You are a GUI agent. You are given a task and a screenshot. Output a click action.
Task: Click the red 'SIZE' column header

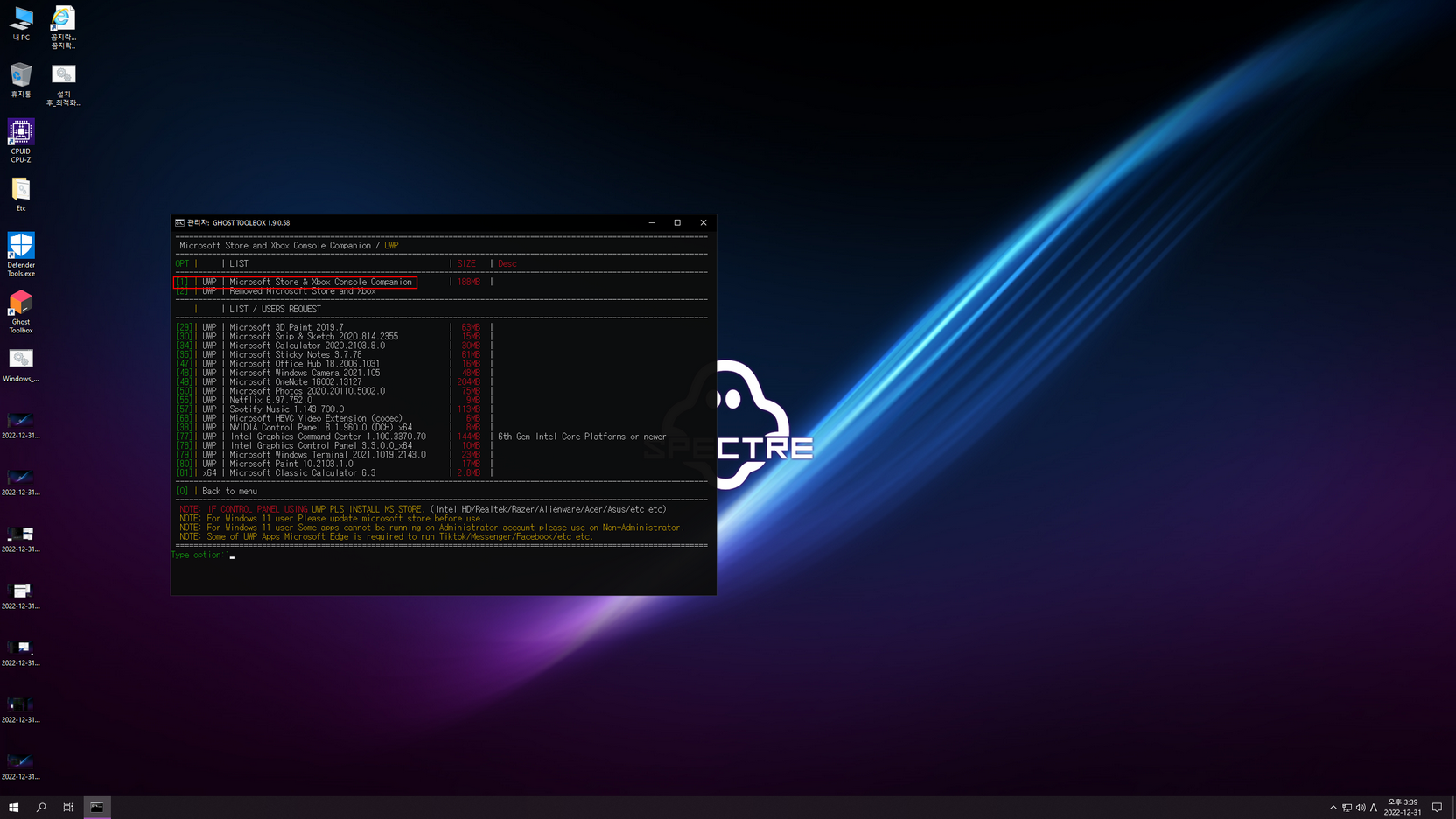tap(466, 264)
